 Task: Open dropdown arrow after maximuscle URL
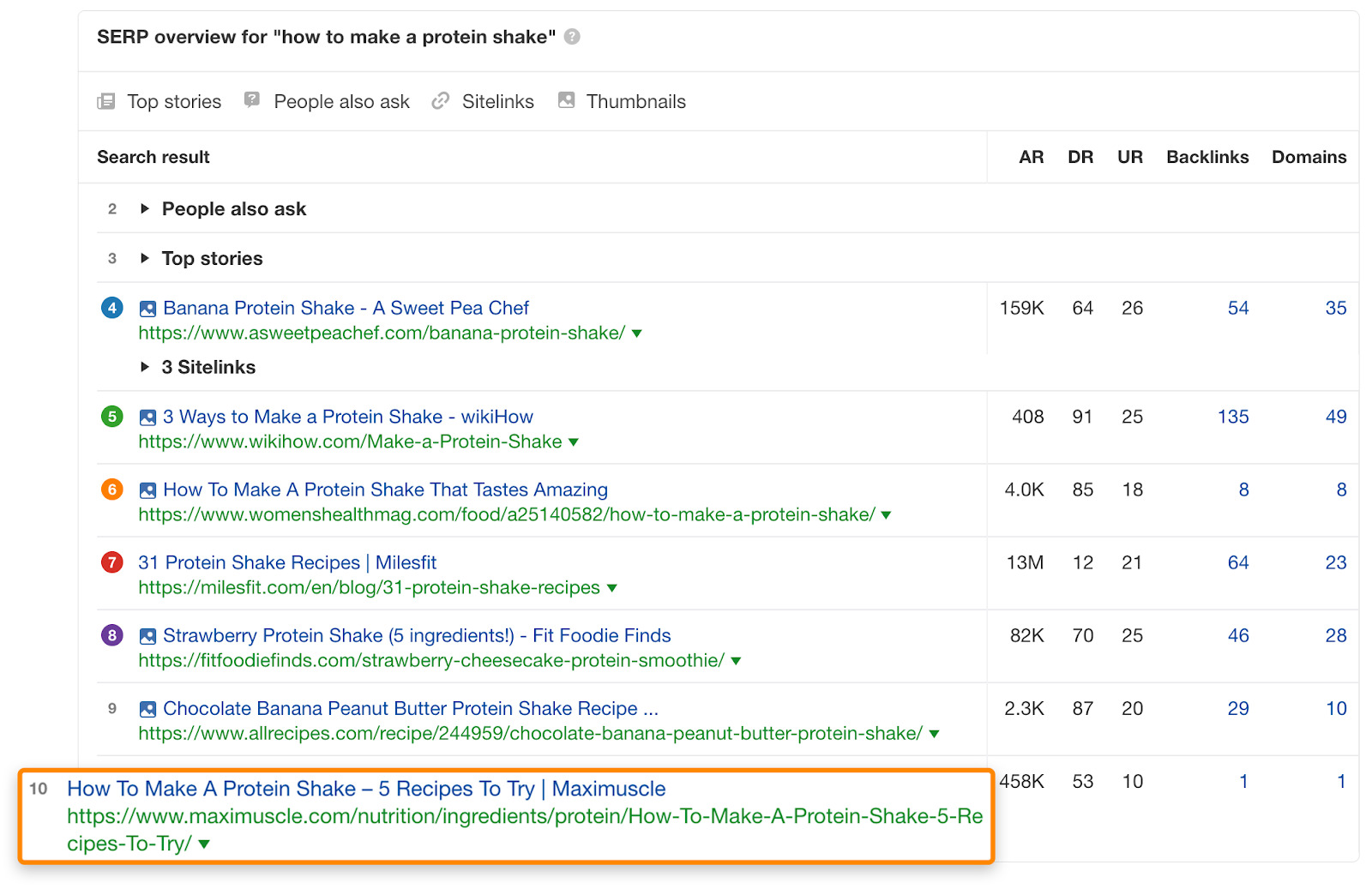(x=204, y=844)
